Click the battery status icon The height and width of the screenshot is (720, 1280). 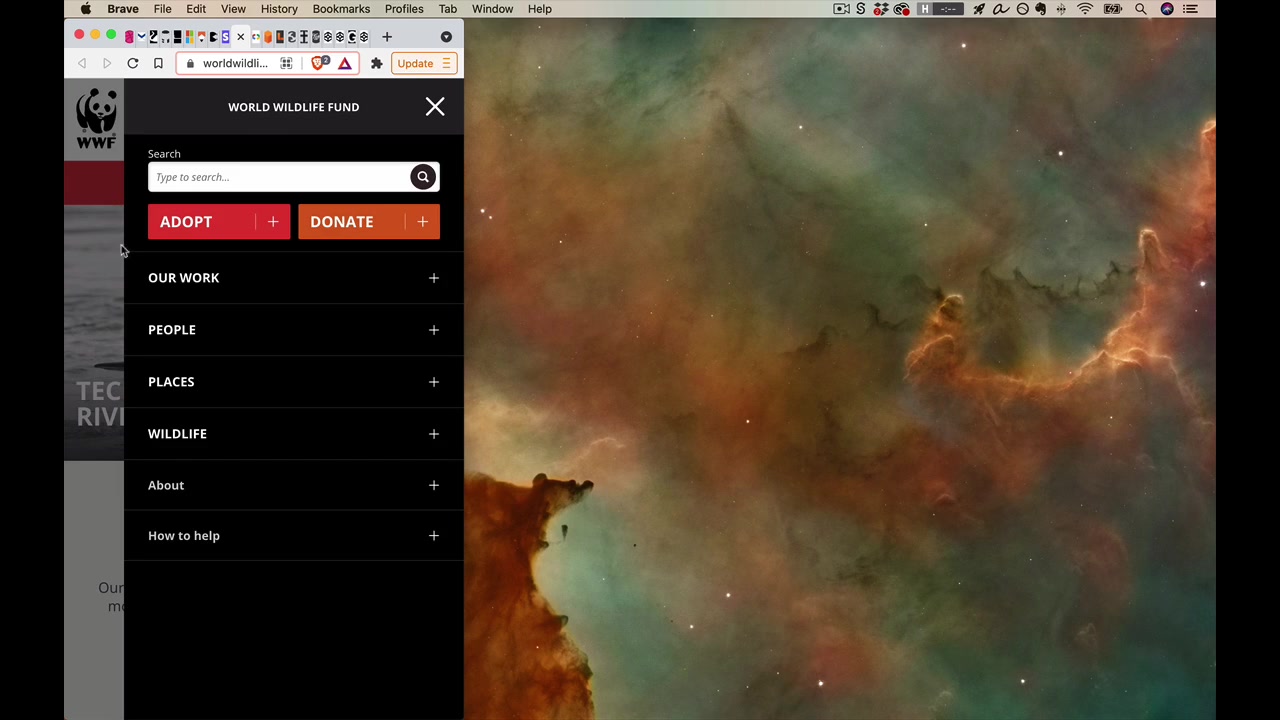pos(1113,9)
